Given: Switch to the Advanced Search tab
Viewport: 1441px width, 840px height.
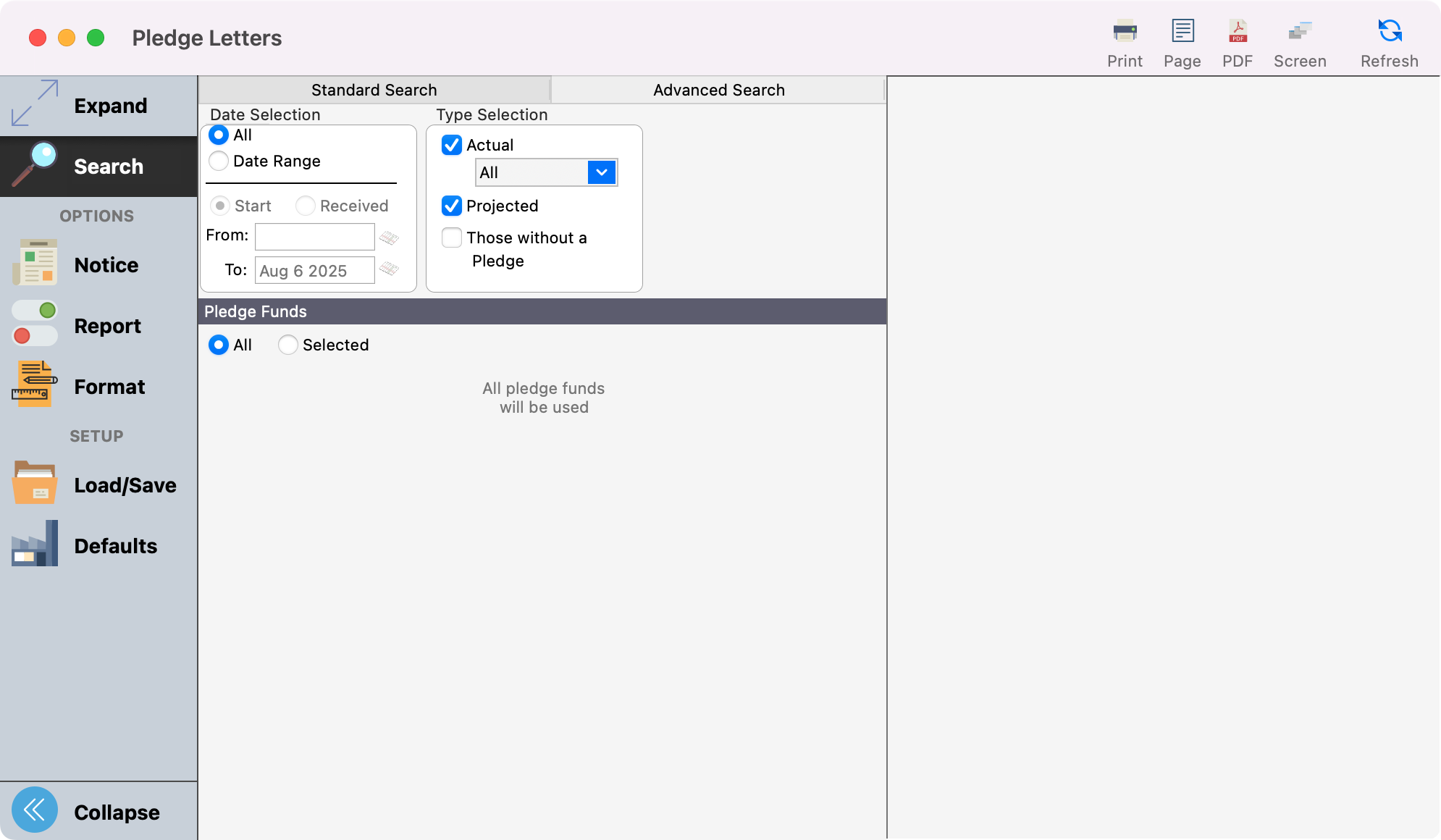Looking at the screenshot, I should [718, 91].
